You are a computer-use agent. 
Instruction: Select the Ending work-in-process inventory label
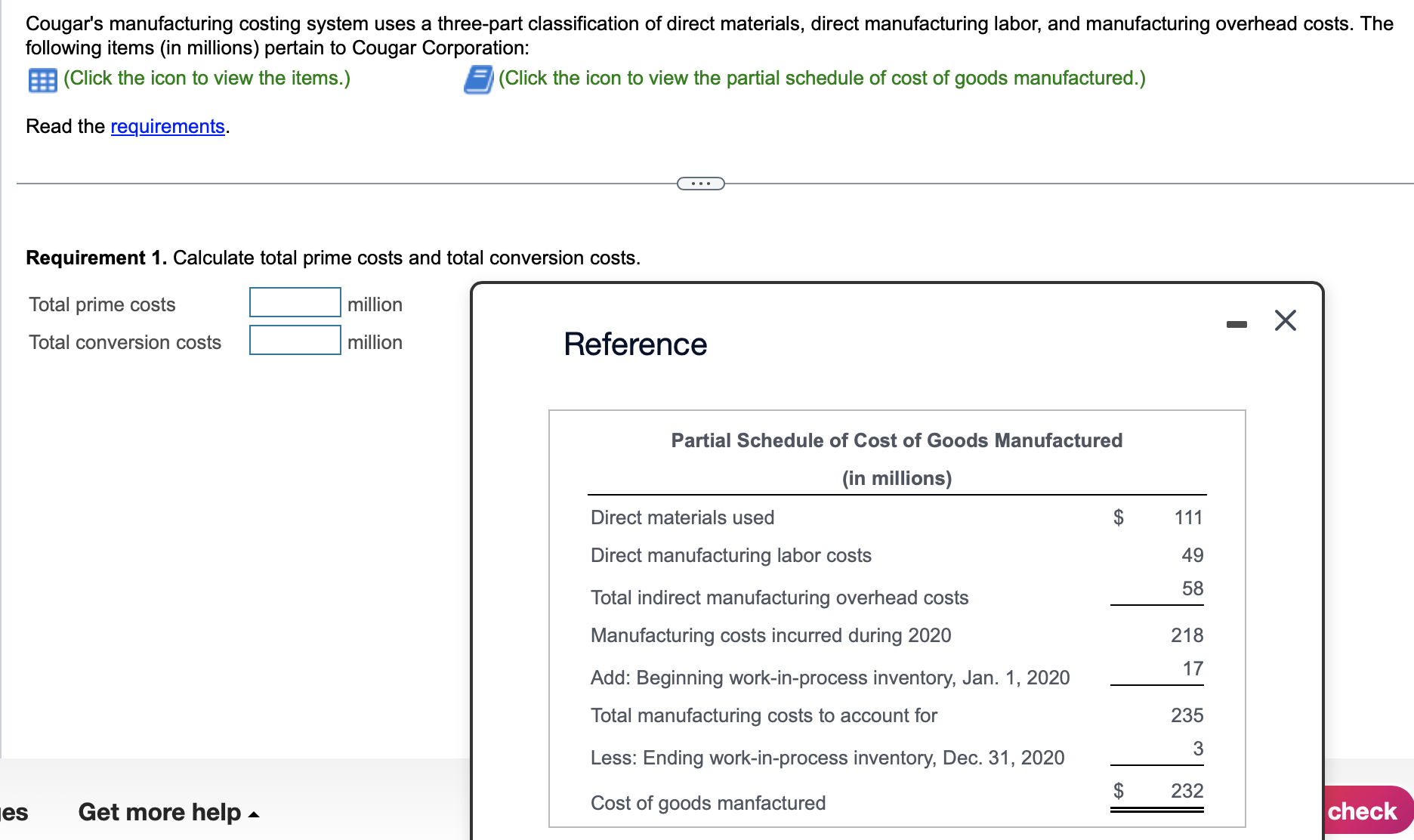[x=827, y=758]
